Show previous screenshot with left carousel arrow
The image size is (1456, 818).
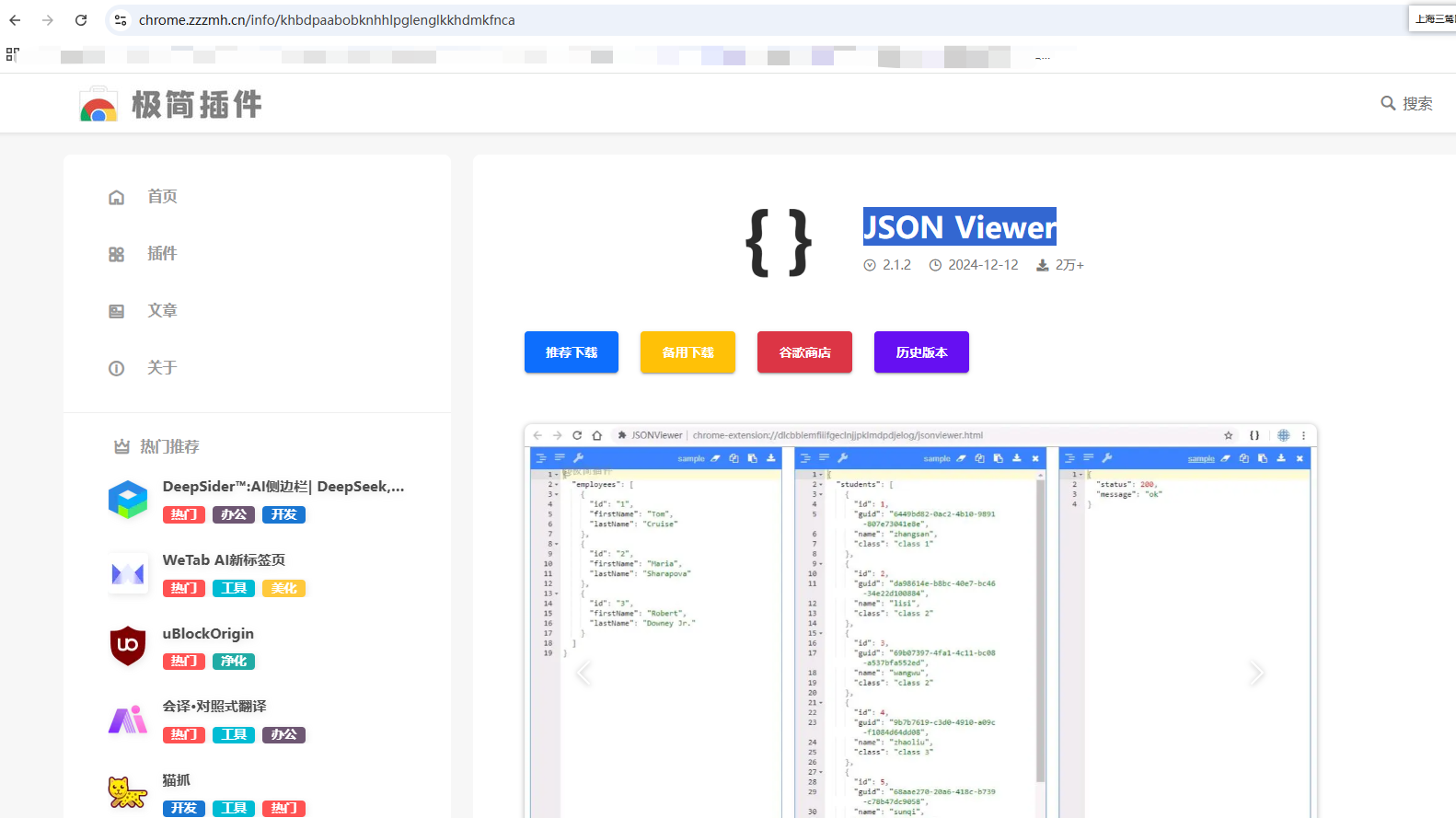pos(584,673)
